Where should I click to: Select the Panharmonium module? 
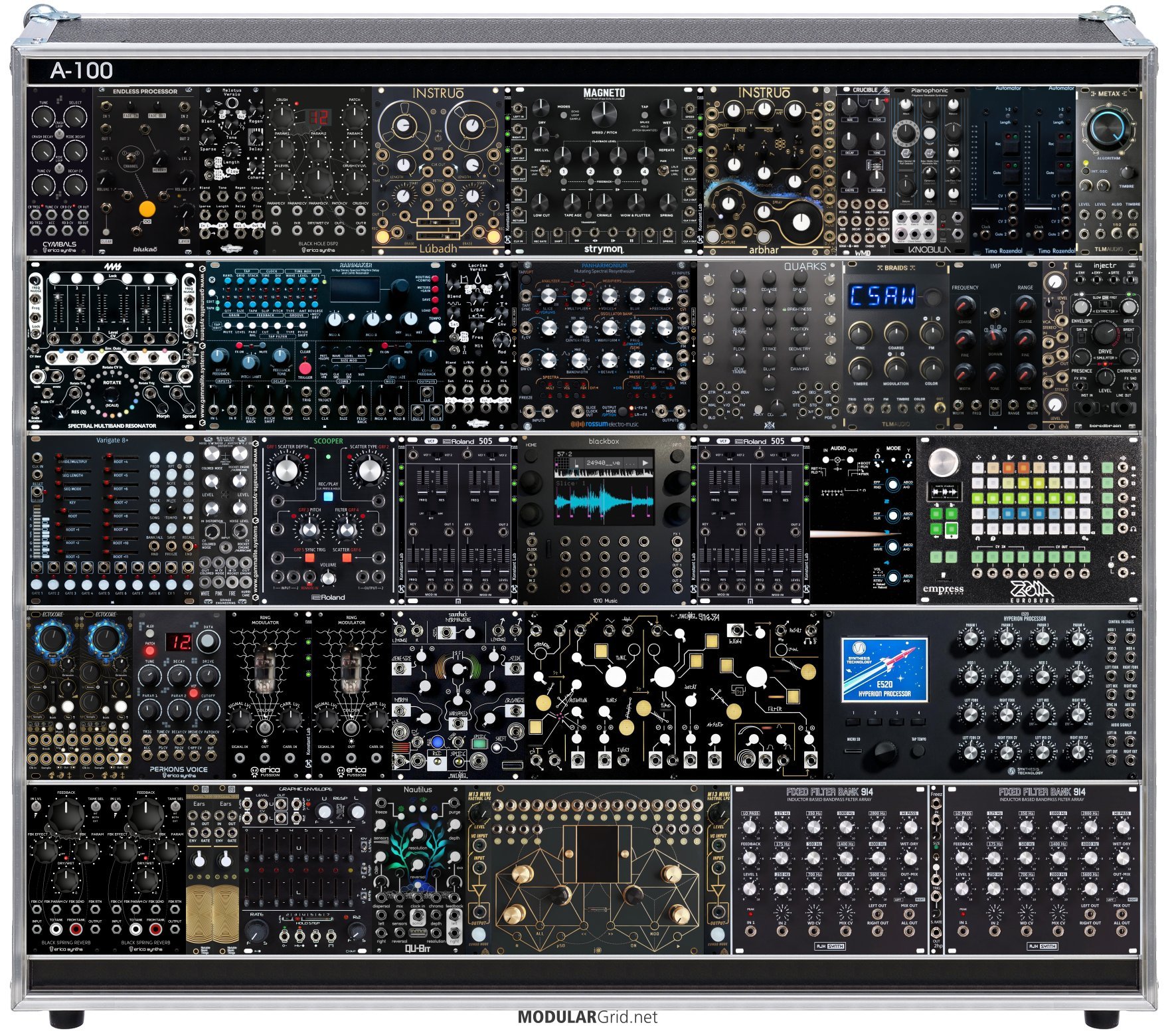[x=604, y=345]
